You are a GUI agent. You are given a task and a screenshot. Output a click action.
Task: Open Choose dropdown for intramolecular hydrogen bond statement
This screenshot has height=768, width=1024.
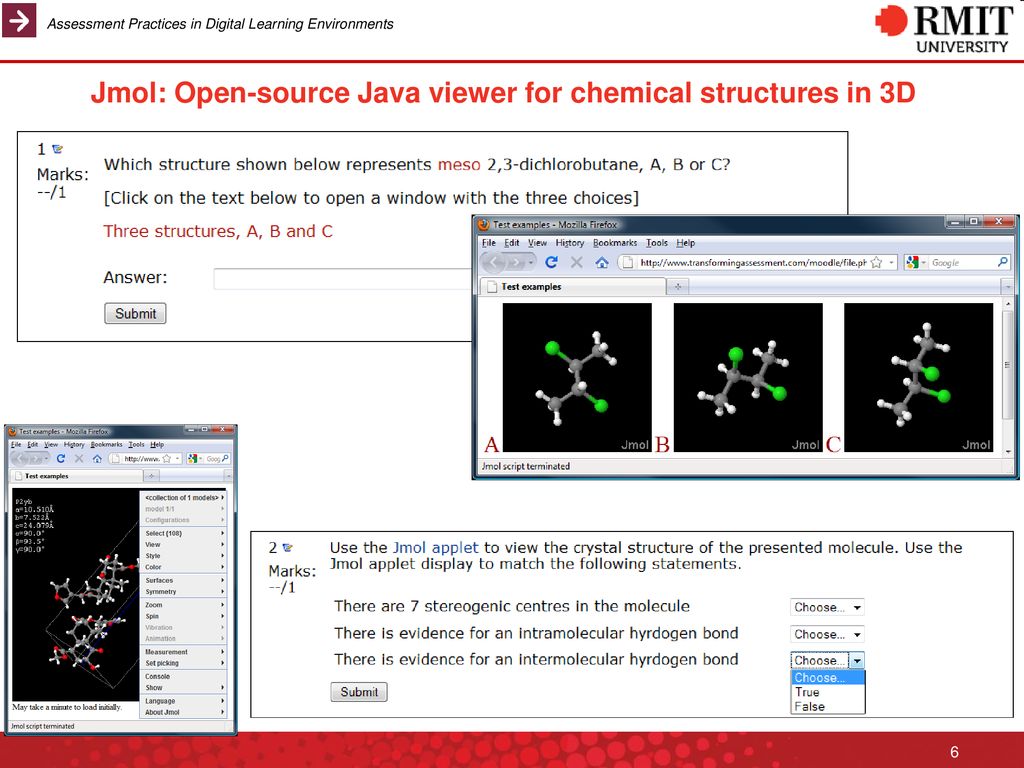pos(827,634)
